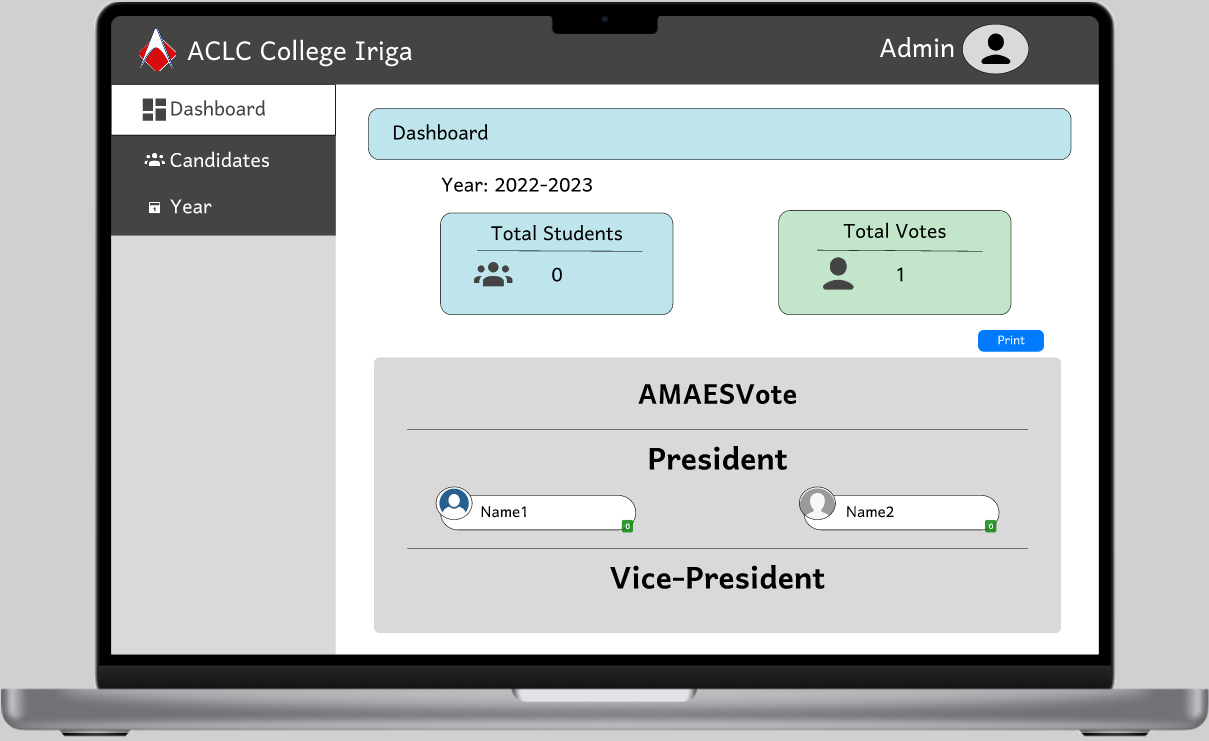Click the ACLC College Iriga logo
Screen dimensions: 1209x741
coord(157,50)
